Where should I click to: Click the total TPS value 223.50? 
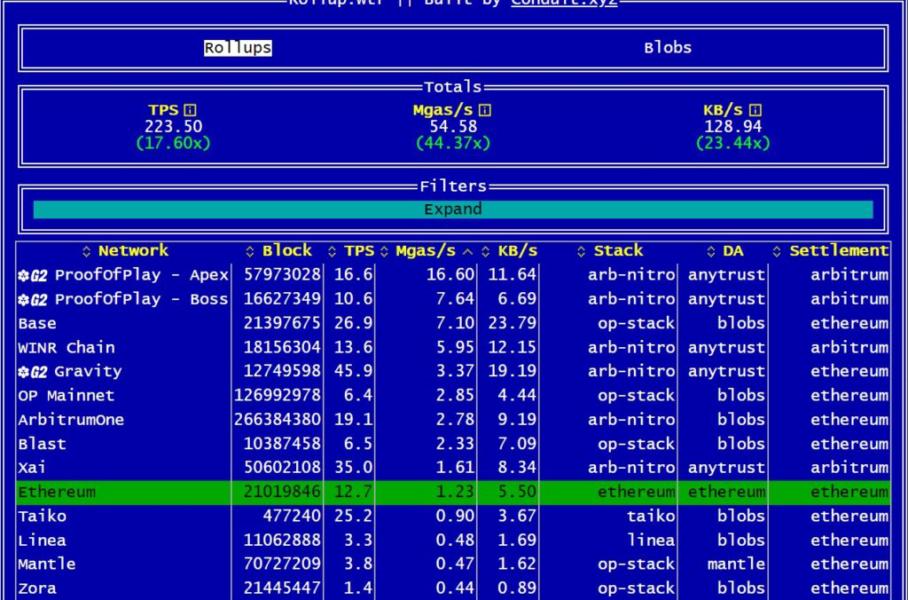click(173, 127)
